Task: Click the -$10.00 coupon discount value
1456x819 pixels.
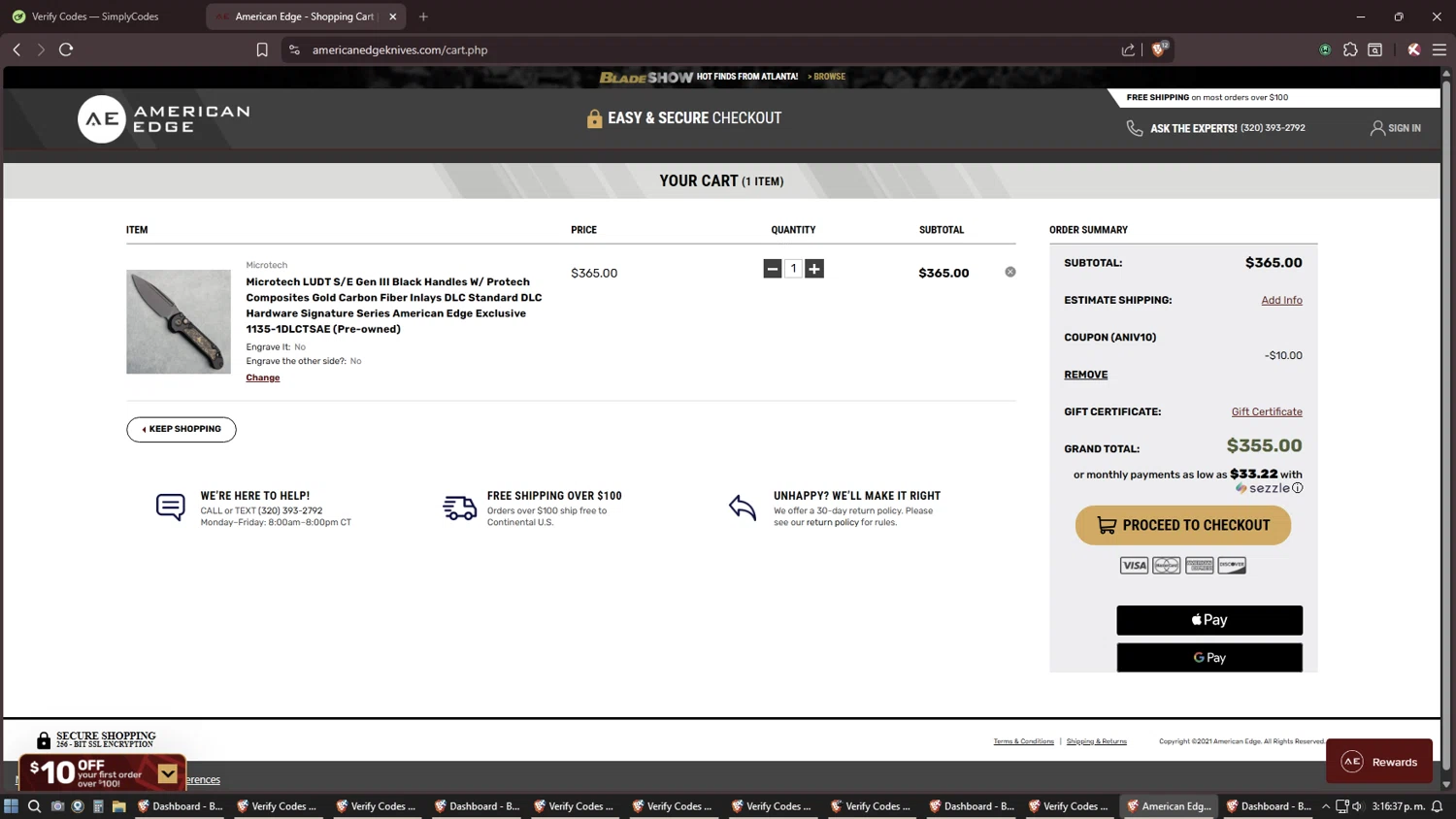Action: (x=1283, y=355)
